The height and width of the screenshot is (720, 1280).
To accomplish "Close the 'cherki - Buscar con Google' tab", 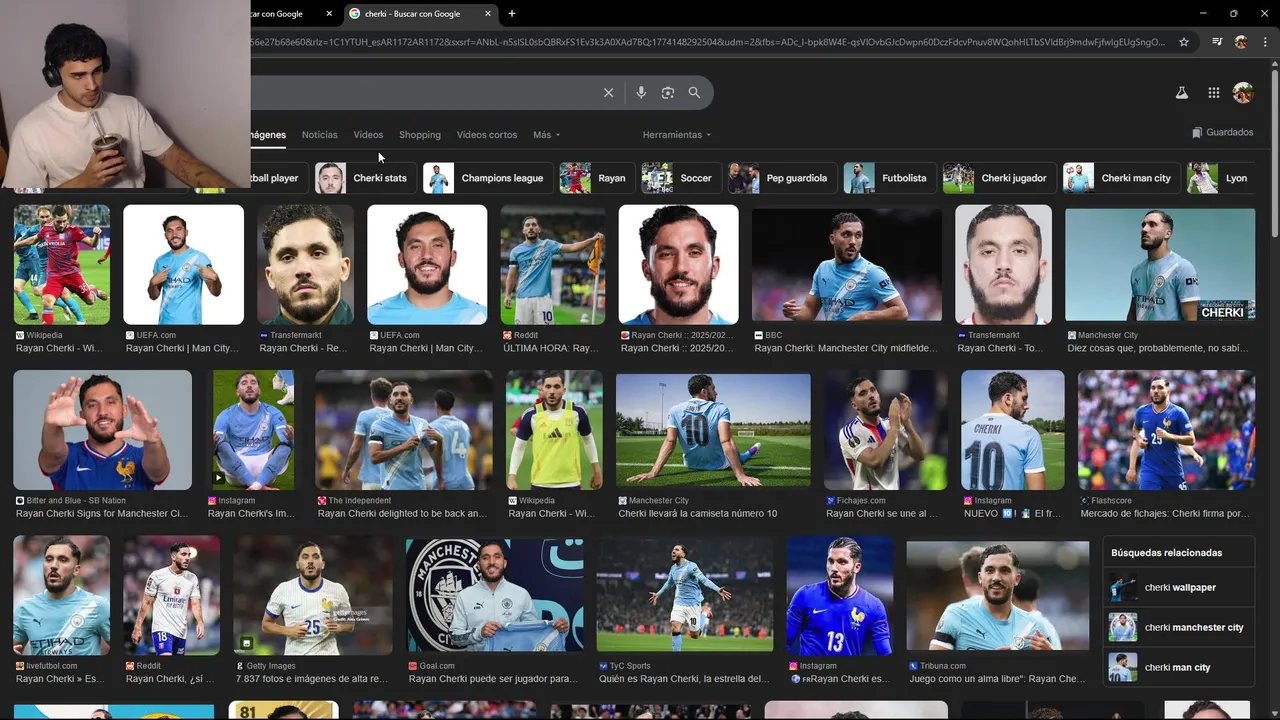I will click(x=488, y=14).
